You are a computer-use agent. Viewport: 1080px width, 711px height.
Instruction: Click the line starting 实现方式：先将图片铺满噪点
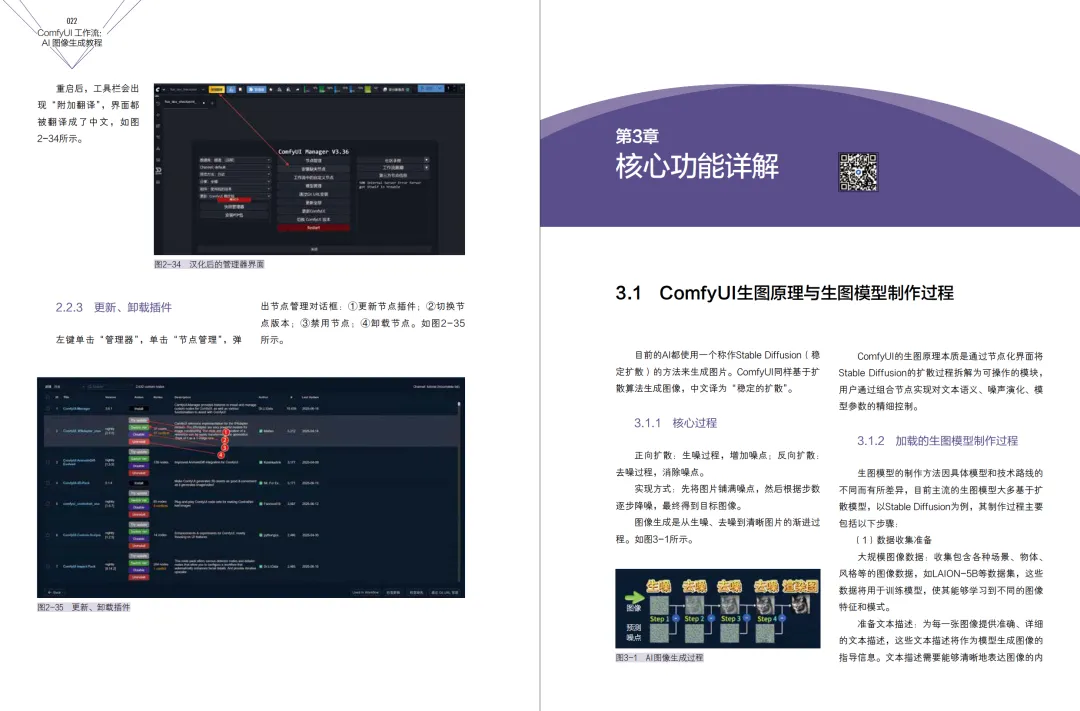tap(727, 489)
